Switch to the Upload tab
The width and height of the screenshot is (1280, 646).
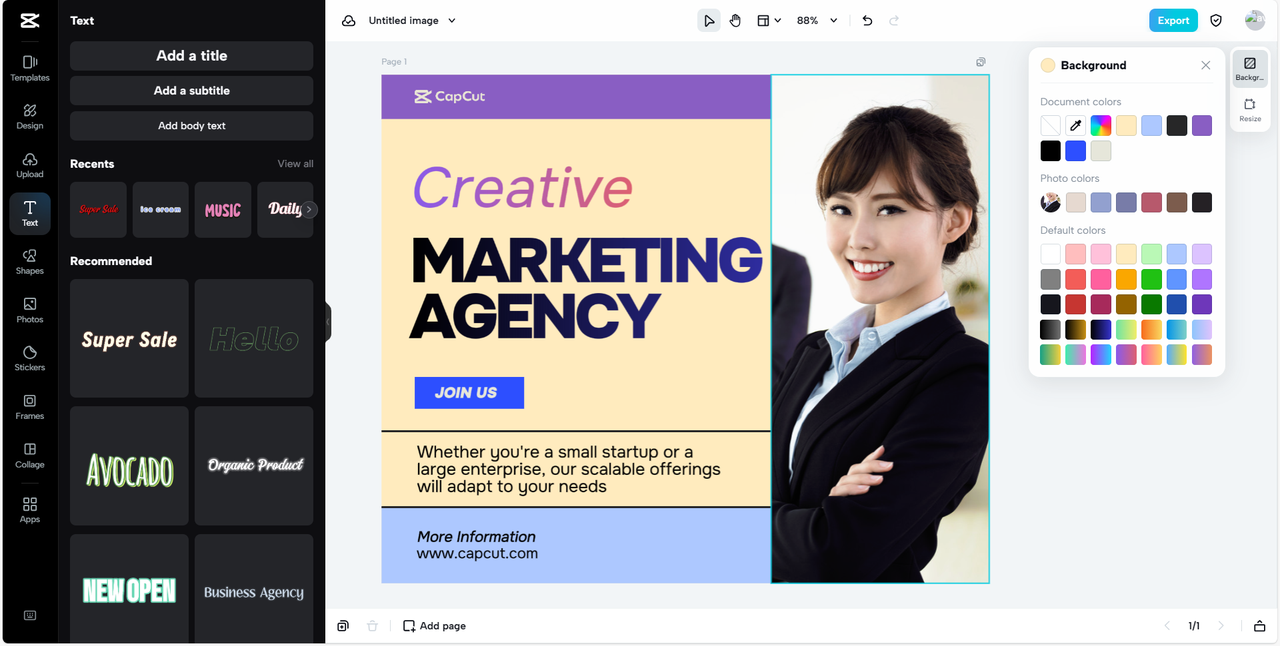(x=30, y=165)
